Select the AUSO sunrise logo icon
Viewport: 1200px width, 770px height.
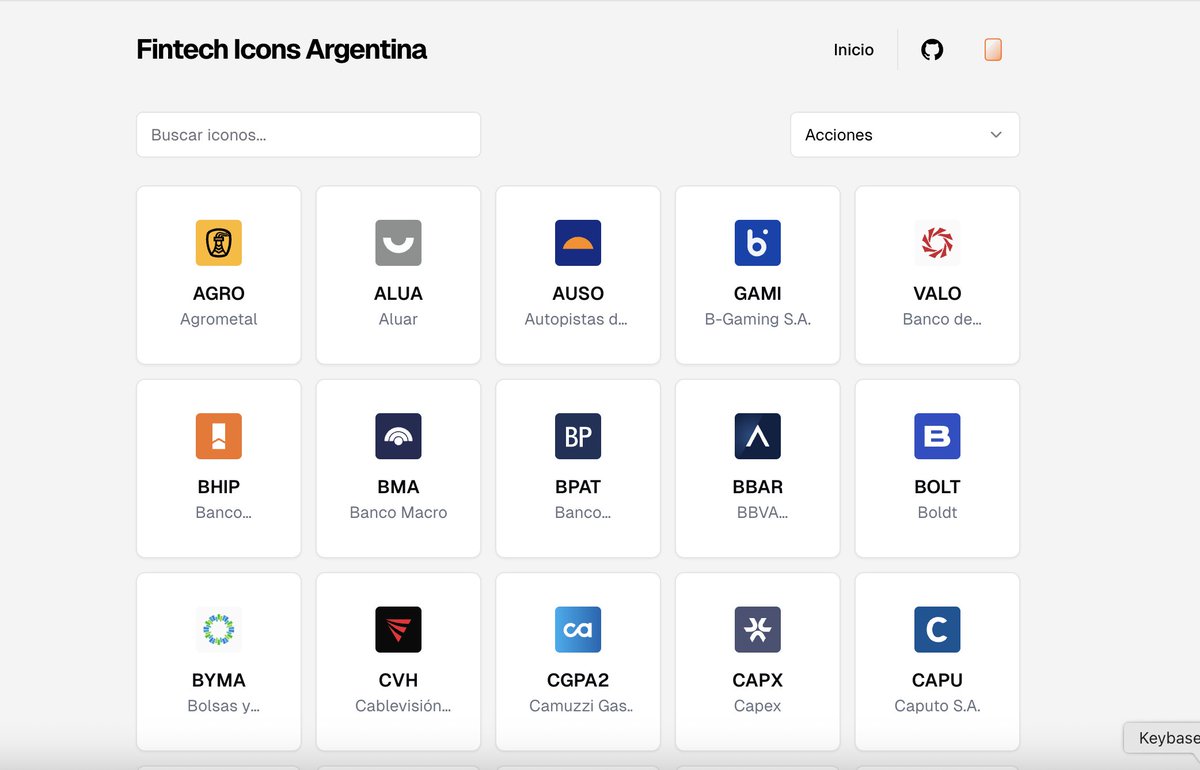pyautogui.click(x=578, y=243)
